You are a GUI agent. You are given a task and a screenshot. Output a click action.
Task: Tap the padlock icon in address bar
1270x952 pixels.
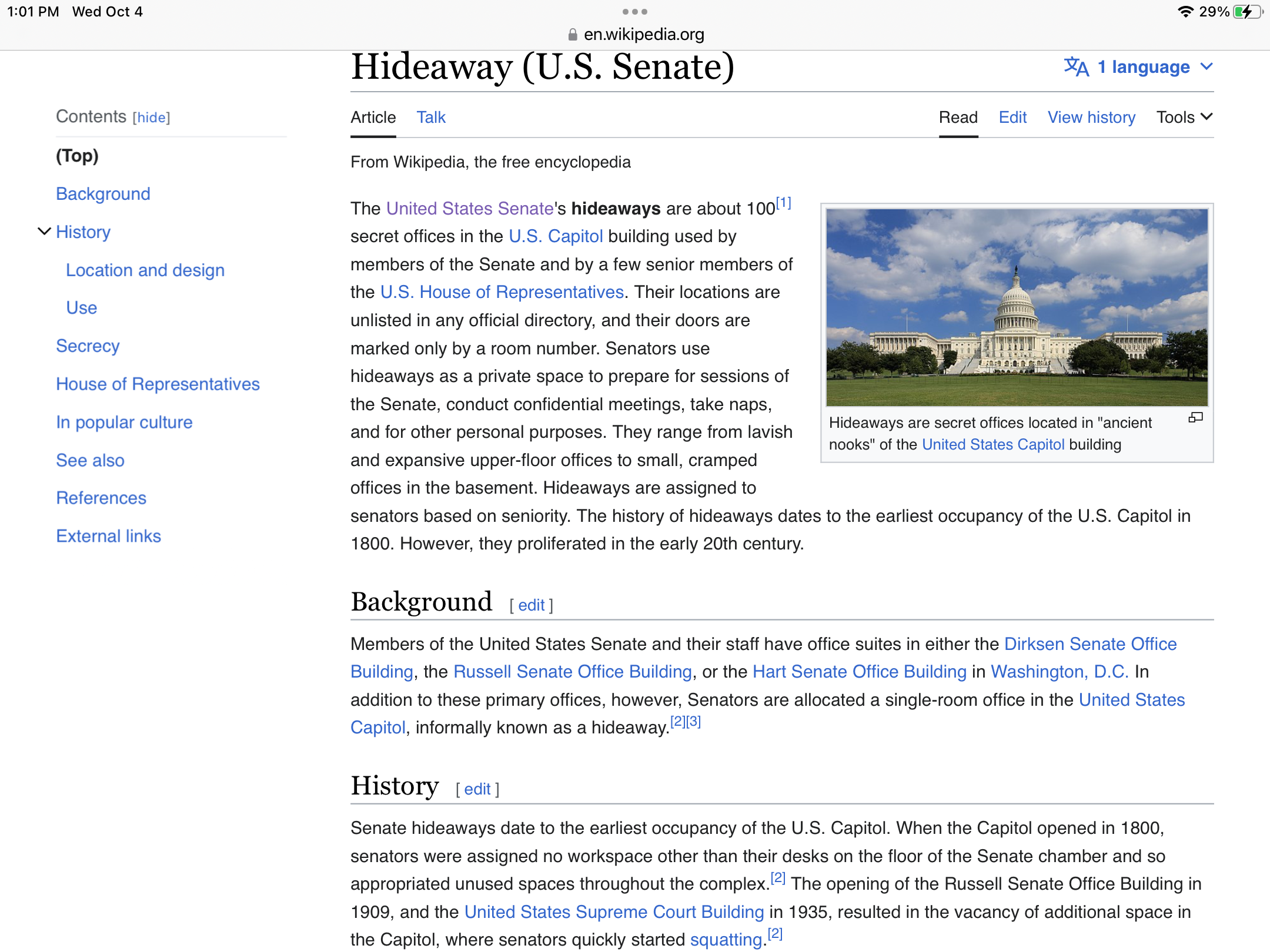click(573, 35)
